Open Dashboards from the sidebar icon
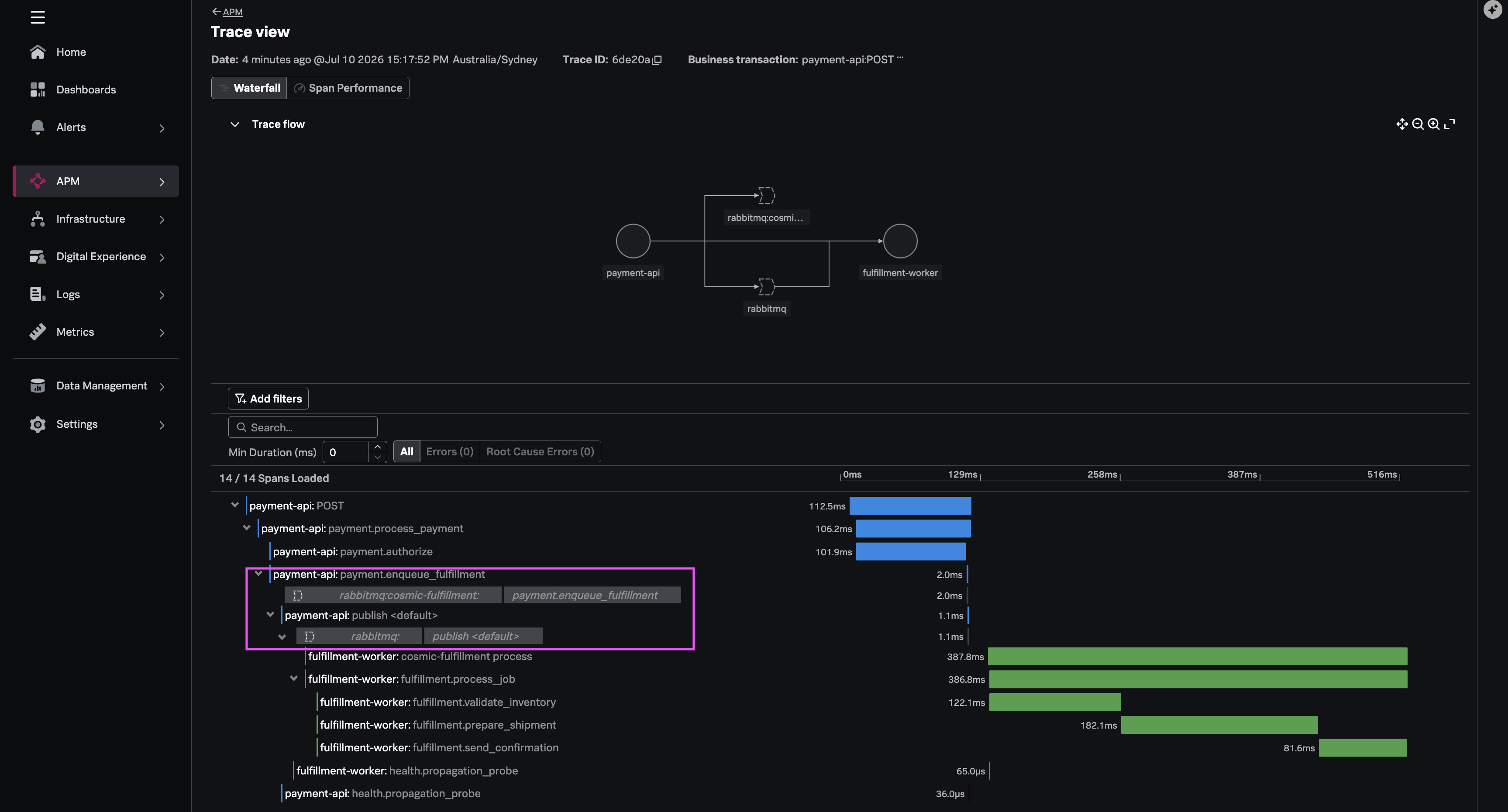 coord(38,89)
